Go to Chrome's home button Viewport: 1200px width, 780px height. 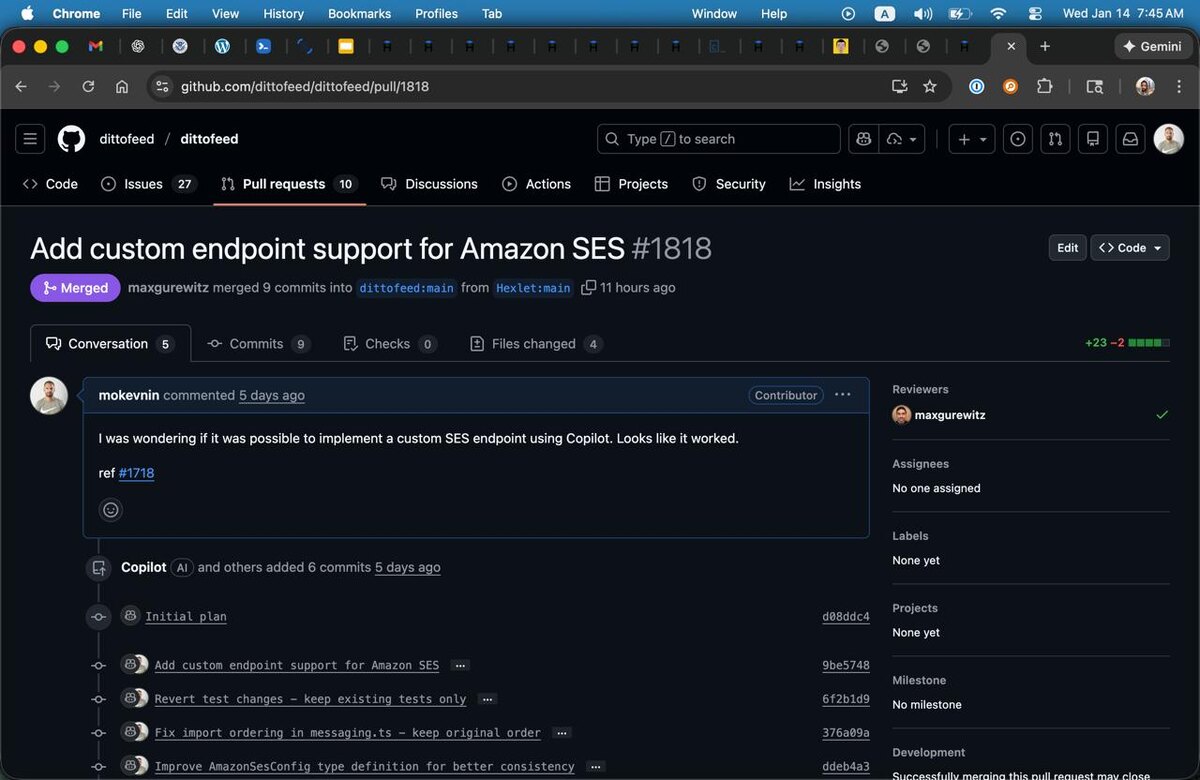(x=122, y=86)
